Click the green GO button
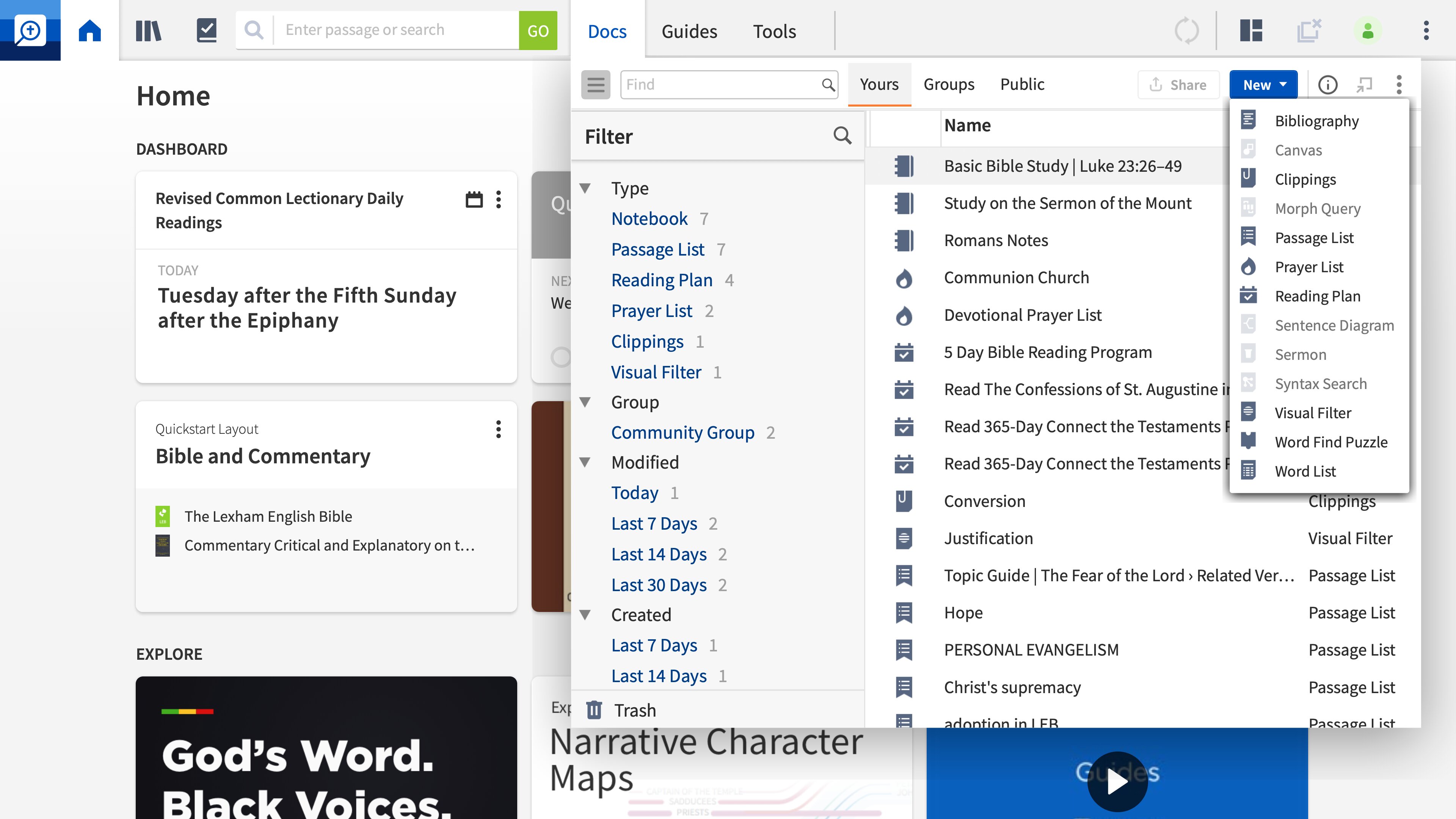 point(538,30)
